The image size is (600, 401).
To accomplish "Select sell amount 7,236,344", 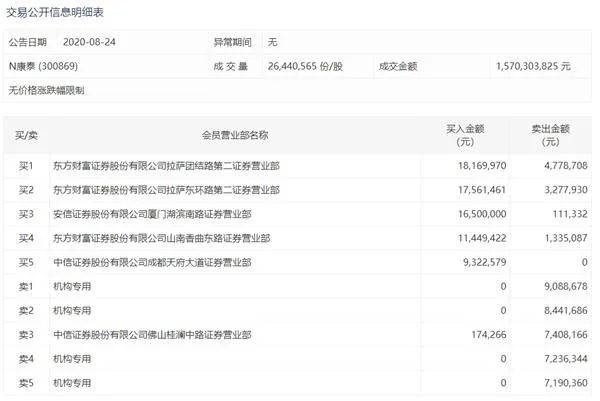I will tap(566, 359).
